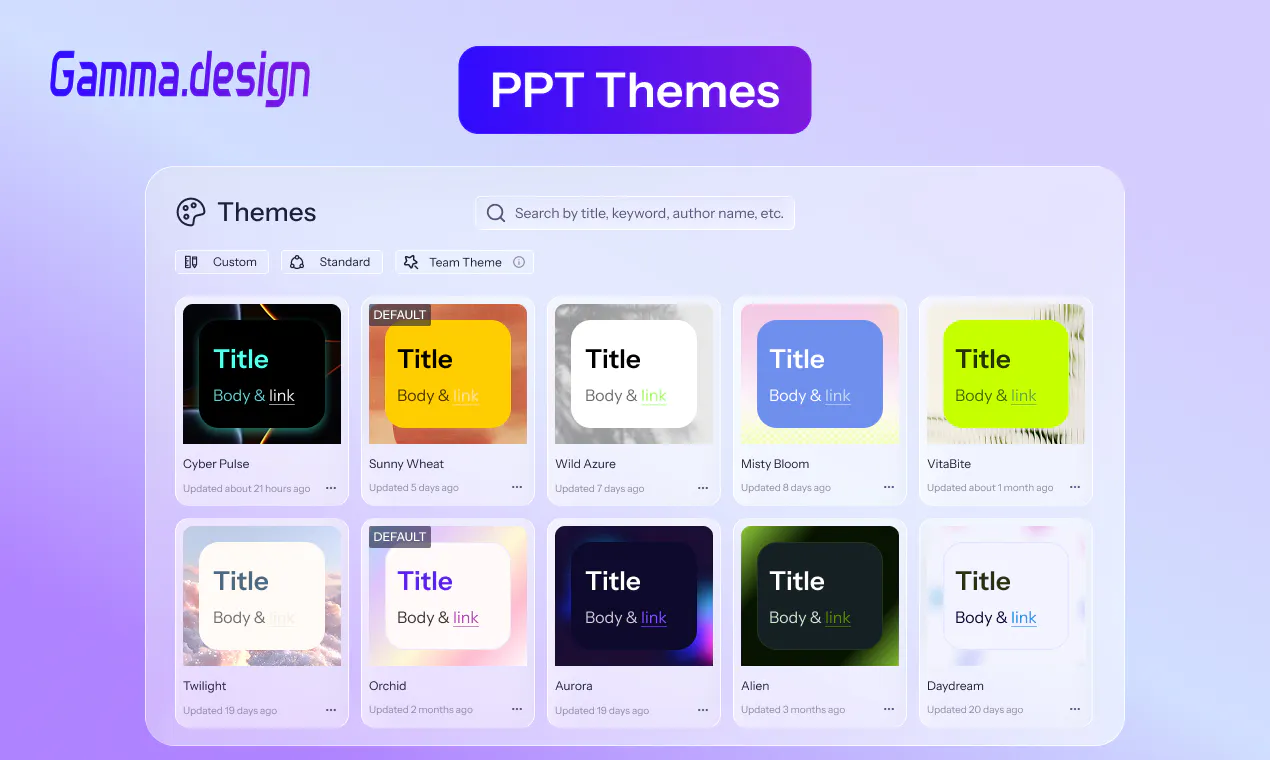Click 'Updated 3 months ago' text
1270x760 pixels.
793,710
